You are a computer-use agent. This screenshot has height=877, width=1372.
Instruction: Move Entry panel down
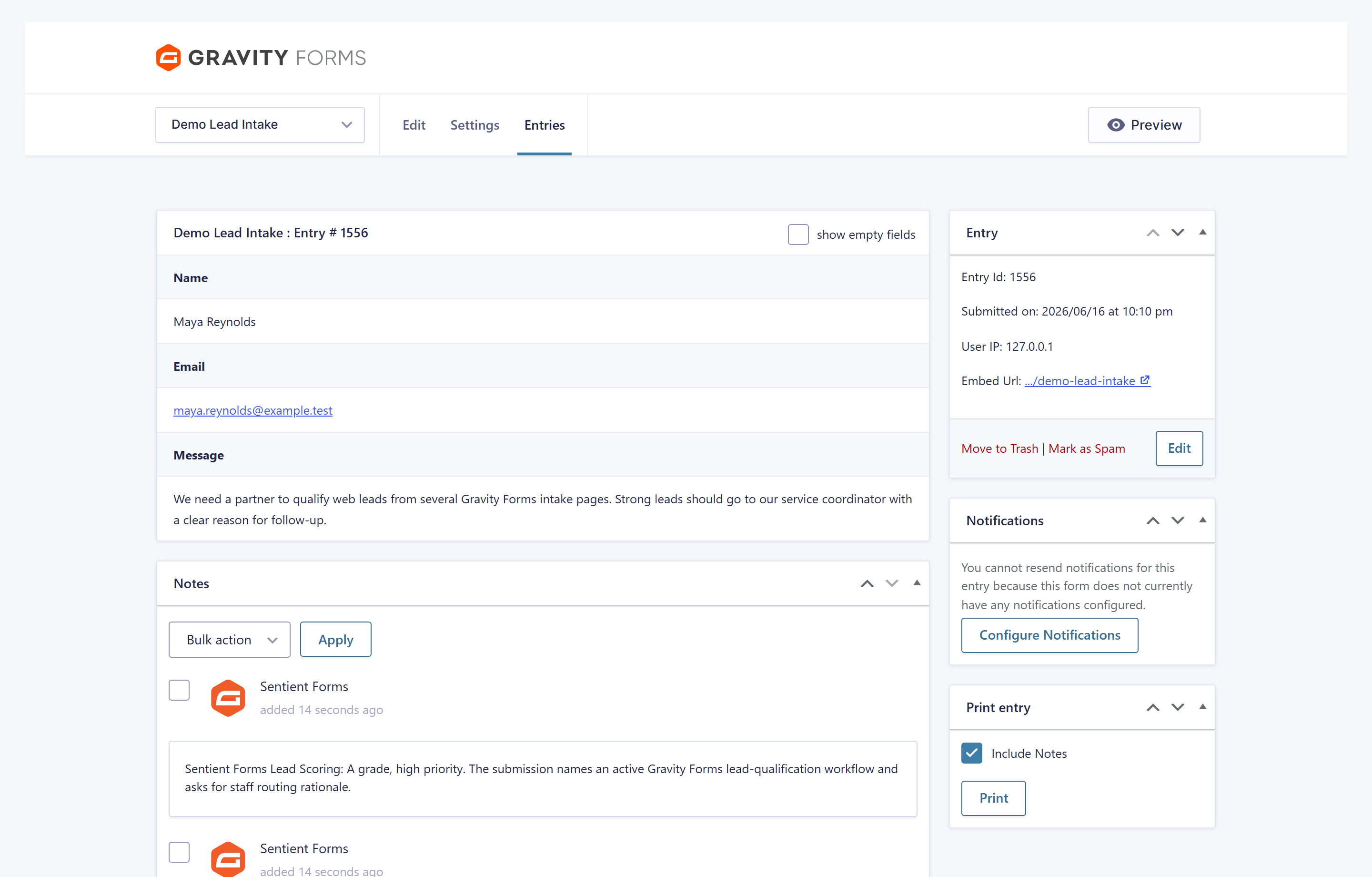(x=1178, y=233)
